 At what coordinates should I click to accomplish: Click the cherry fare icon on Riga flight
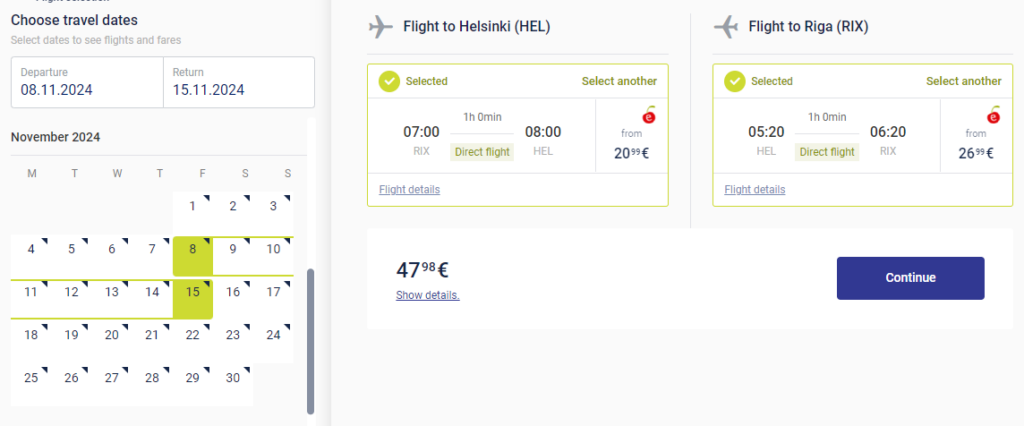coord(993,114)
